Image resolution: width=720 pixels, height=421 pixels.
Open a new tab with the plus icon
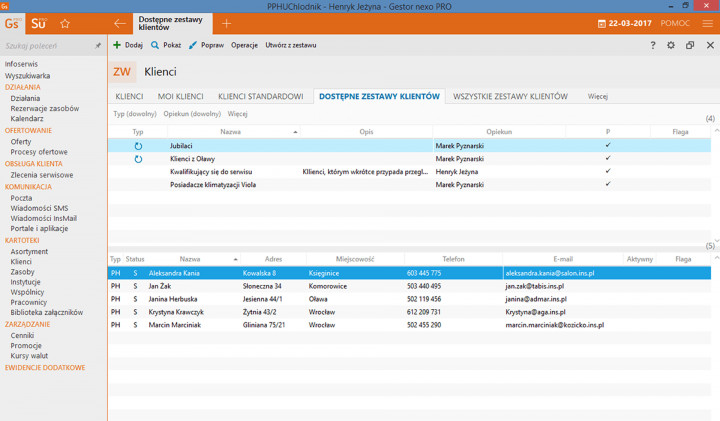[226, 23]
